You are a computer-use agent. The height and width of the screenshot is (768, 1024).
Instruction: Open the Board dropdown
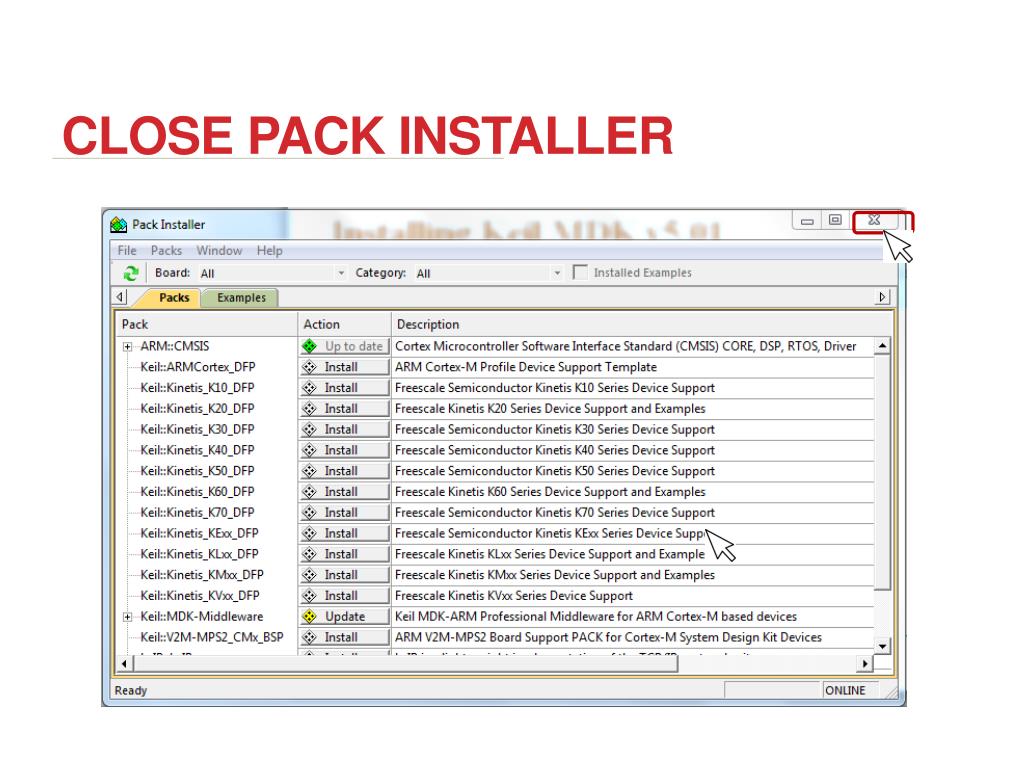point(341,273)
